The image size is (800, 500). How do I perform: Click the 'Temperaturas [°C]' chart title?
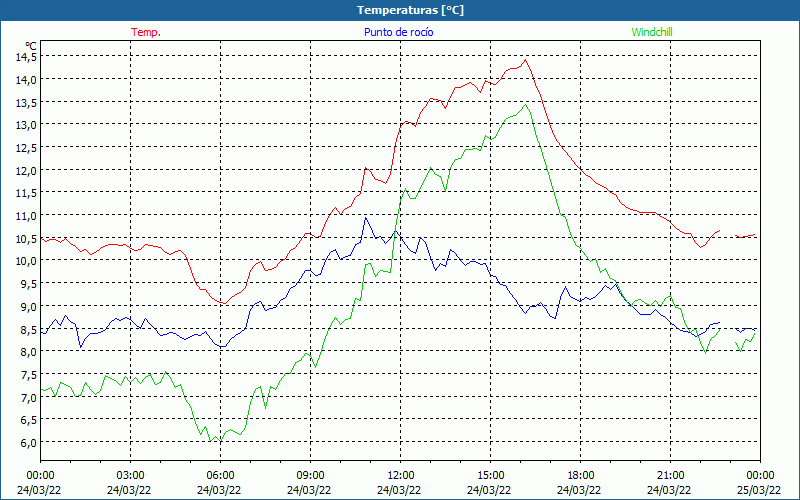pyautogui.click(x=410, y=10)
